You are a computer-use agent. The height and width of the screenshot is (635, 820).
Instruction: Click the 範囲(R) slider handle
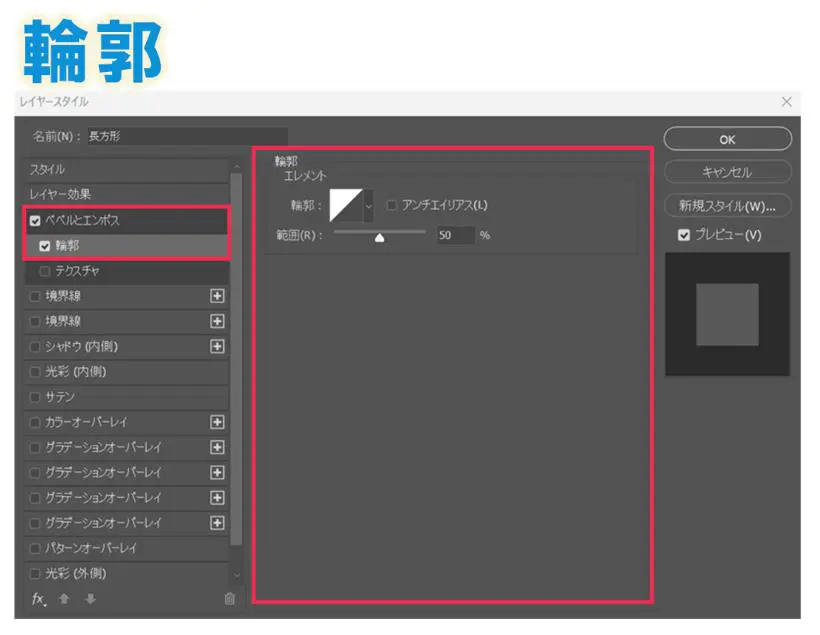coord(380,237)
